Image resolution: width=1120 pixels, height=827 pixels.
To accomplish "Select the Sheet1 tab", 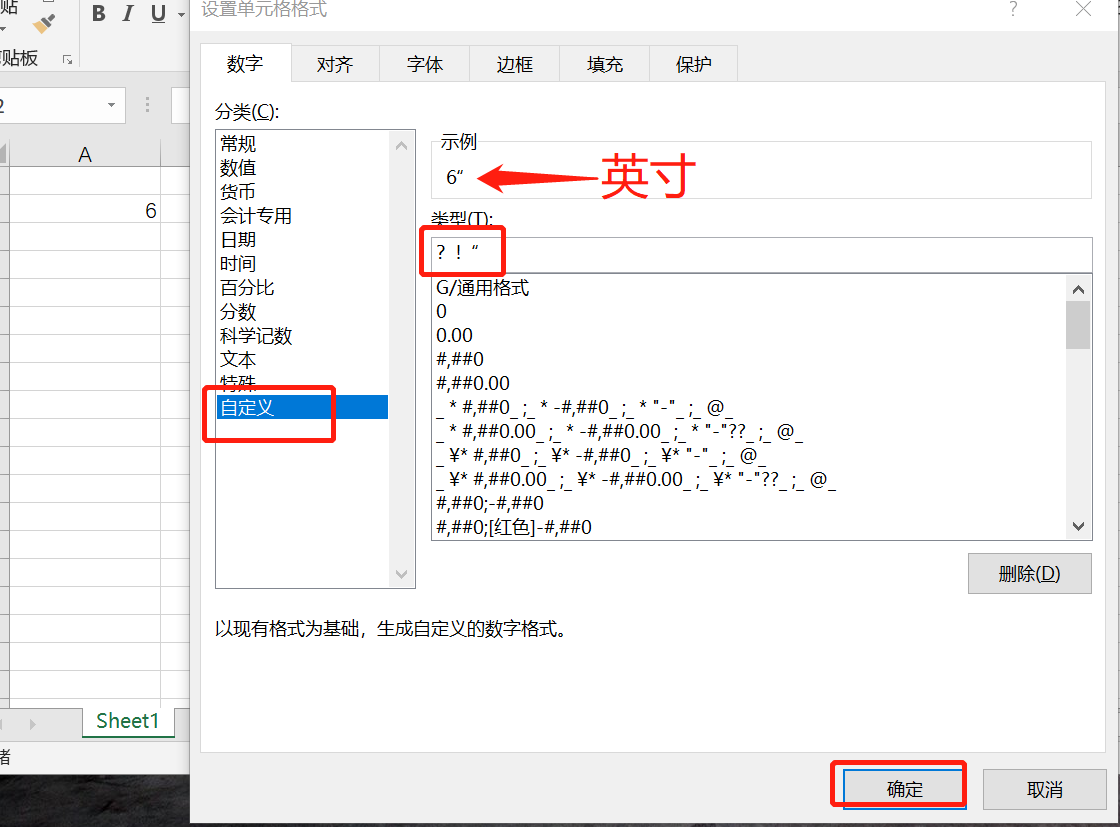I will pyautogui.click(x=128, y=720).
